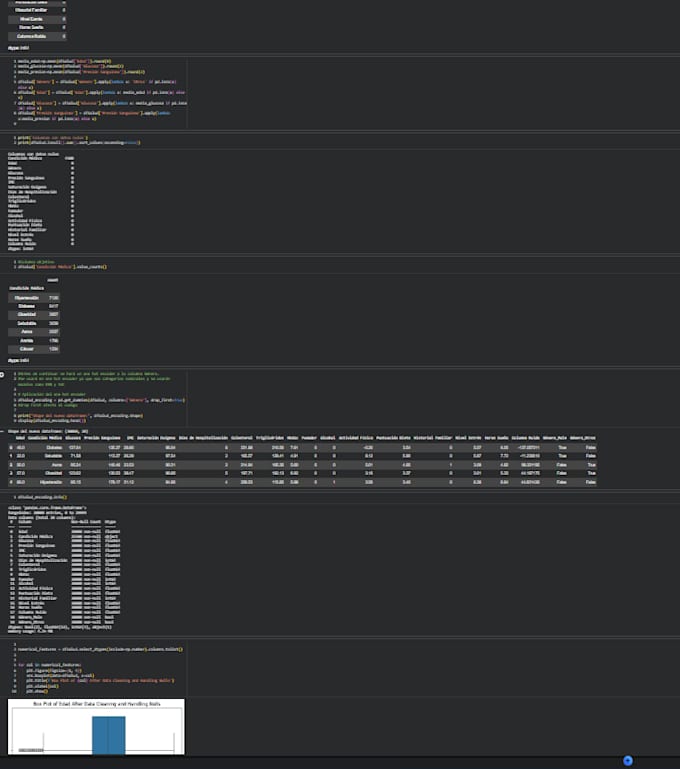Click the Columna Ruido column header
680x769 pixels.
click(x=526, y=438)
